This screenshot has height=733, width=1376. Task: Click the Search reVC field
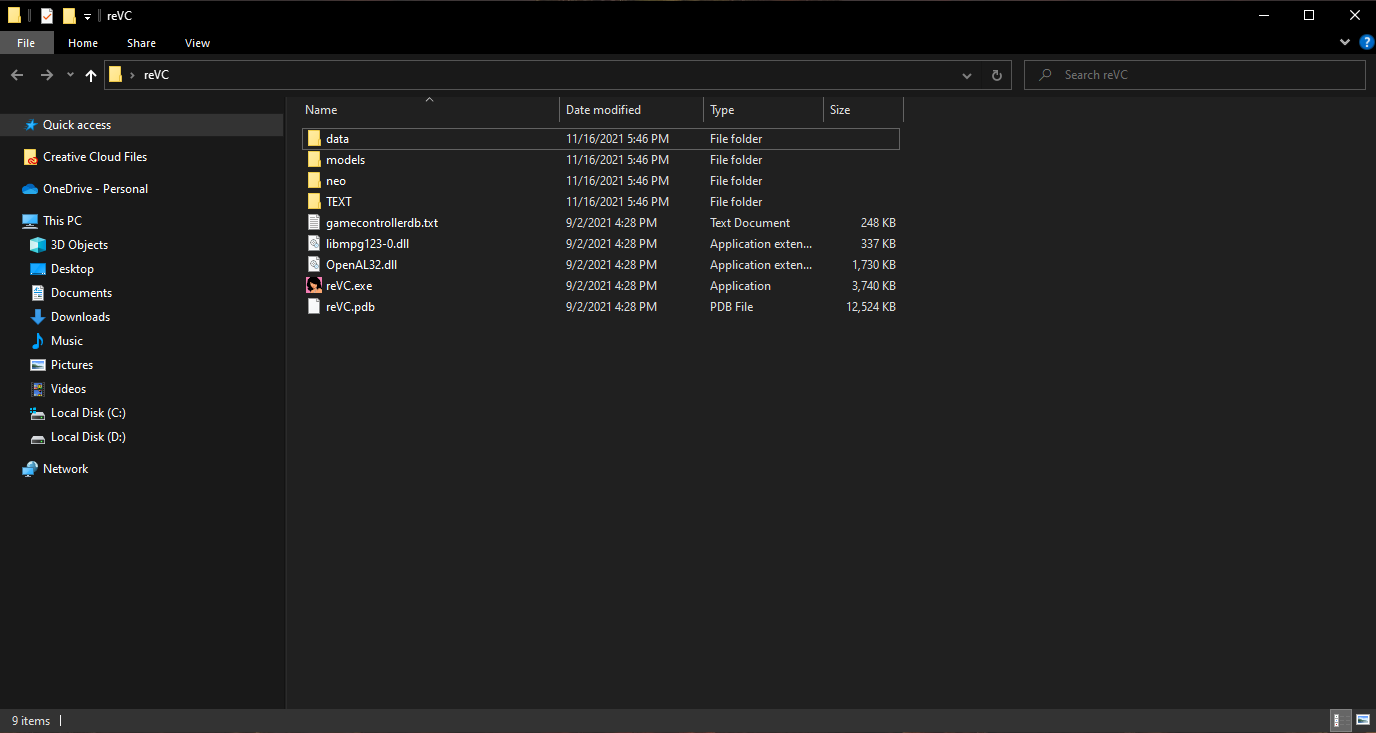[1194, 75]
